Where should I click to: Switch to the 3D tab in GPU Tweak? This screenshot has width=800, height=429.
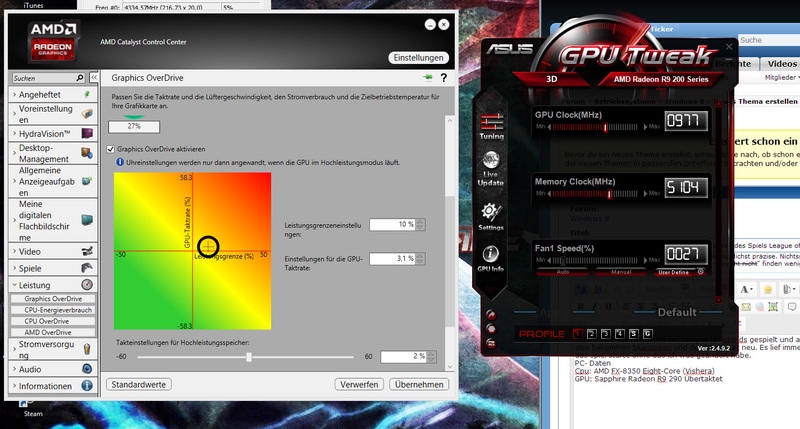pyautogui.click(x=552, y=79)
